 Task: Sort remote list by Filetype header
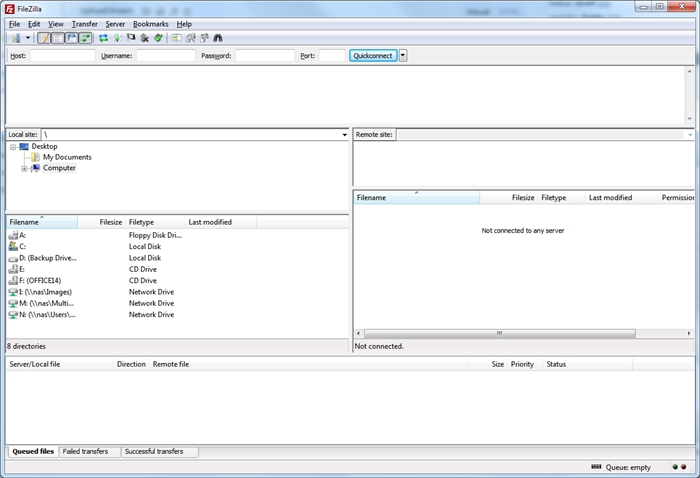pos(561,198)
